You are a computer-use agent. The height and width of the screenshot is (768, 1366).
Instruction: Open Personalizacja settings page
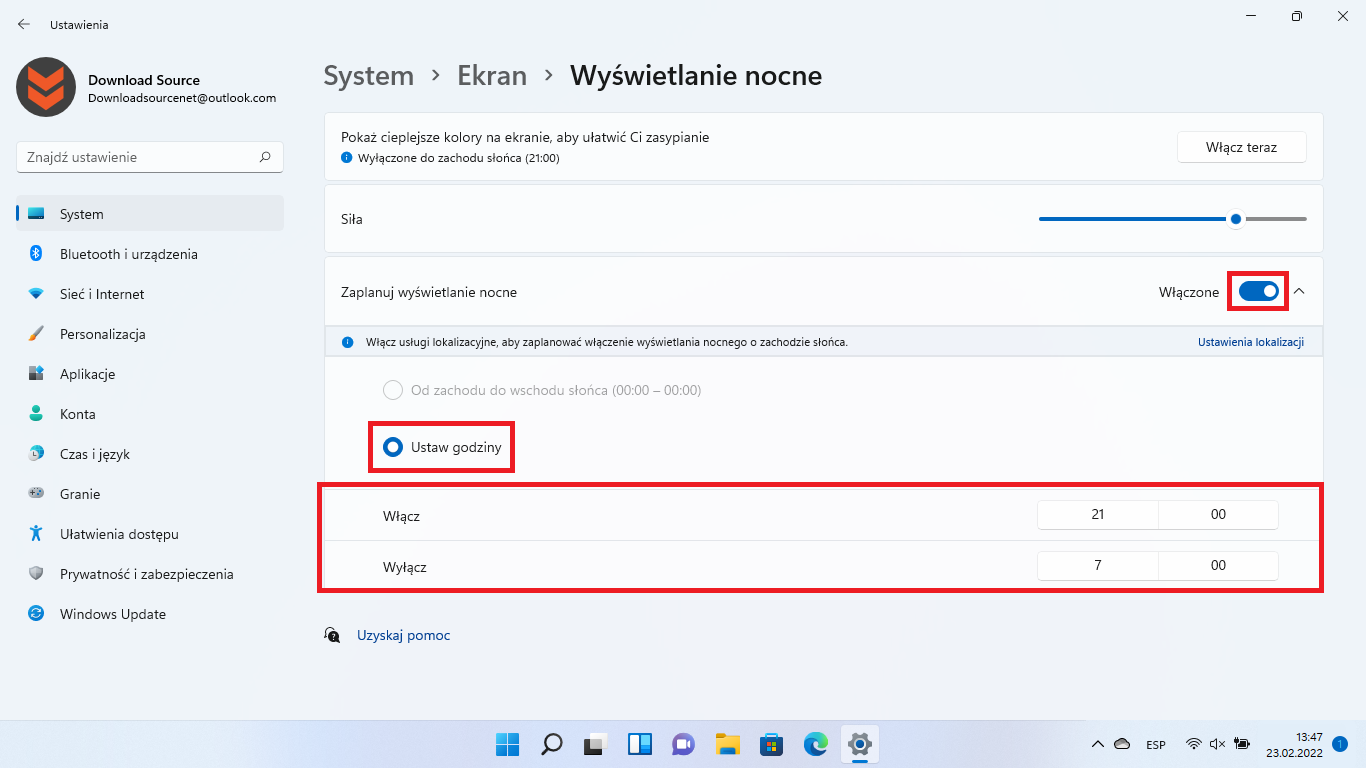[x=150, y=334]
